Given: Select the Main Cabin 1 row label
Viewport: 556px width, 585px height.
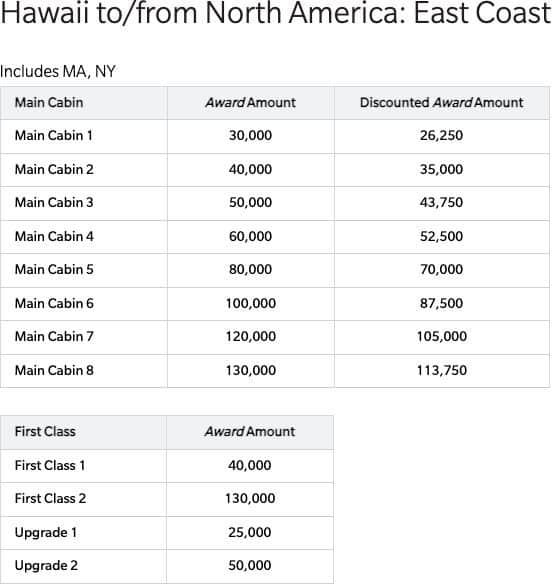Looking at the screenshot, I should 54,135.
